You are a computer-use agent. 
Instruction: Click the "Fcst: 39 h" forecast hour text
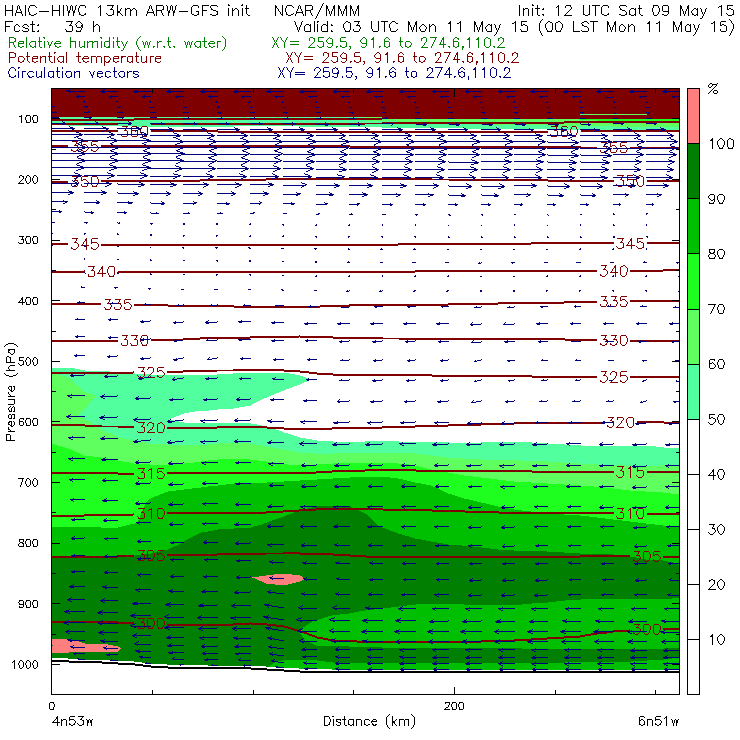click(52, 27)
